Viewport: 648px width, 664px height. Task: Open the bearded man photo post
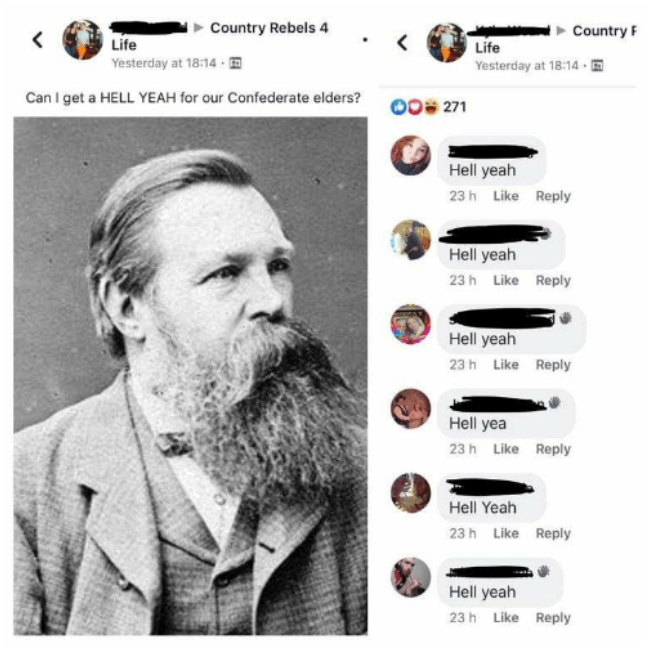coord(191,376)
